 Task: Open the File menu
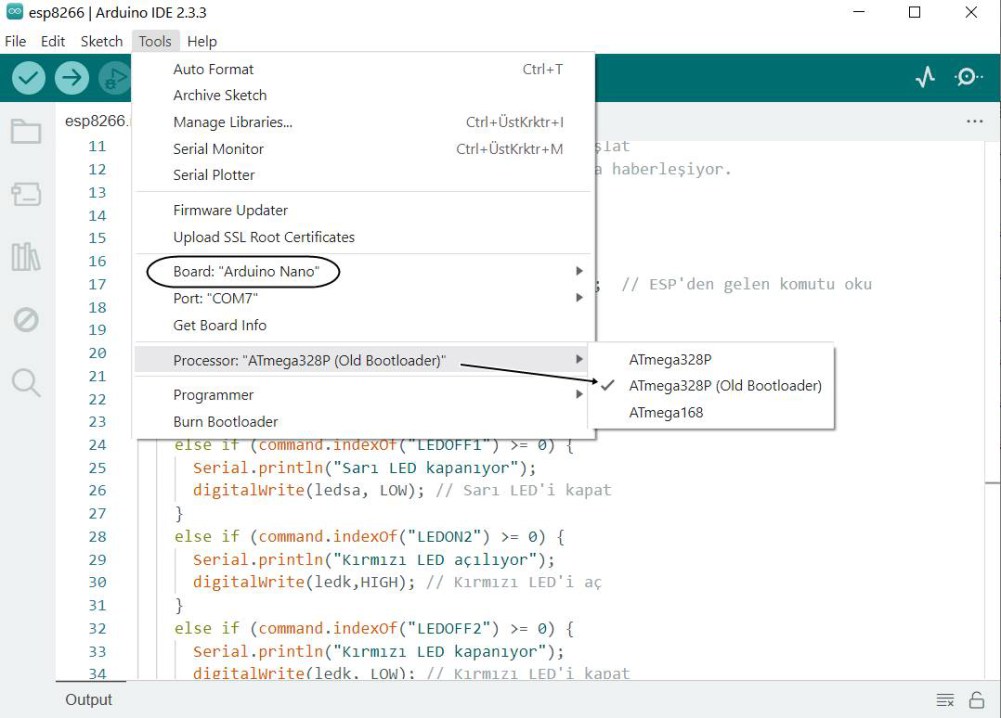click(15, 41)
